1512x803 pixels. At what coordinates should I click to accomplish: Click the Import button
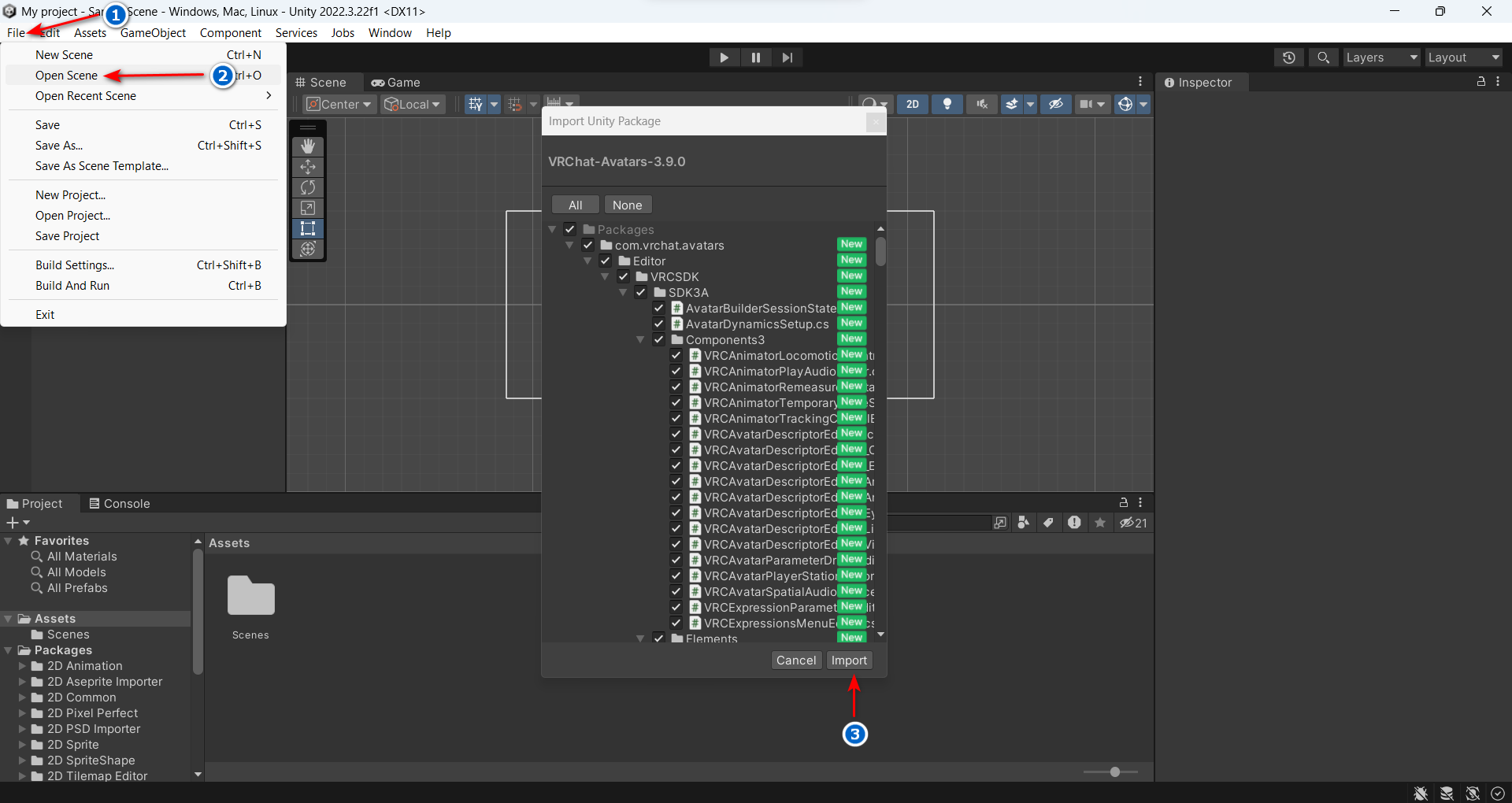[848, 661]
